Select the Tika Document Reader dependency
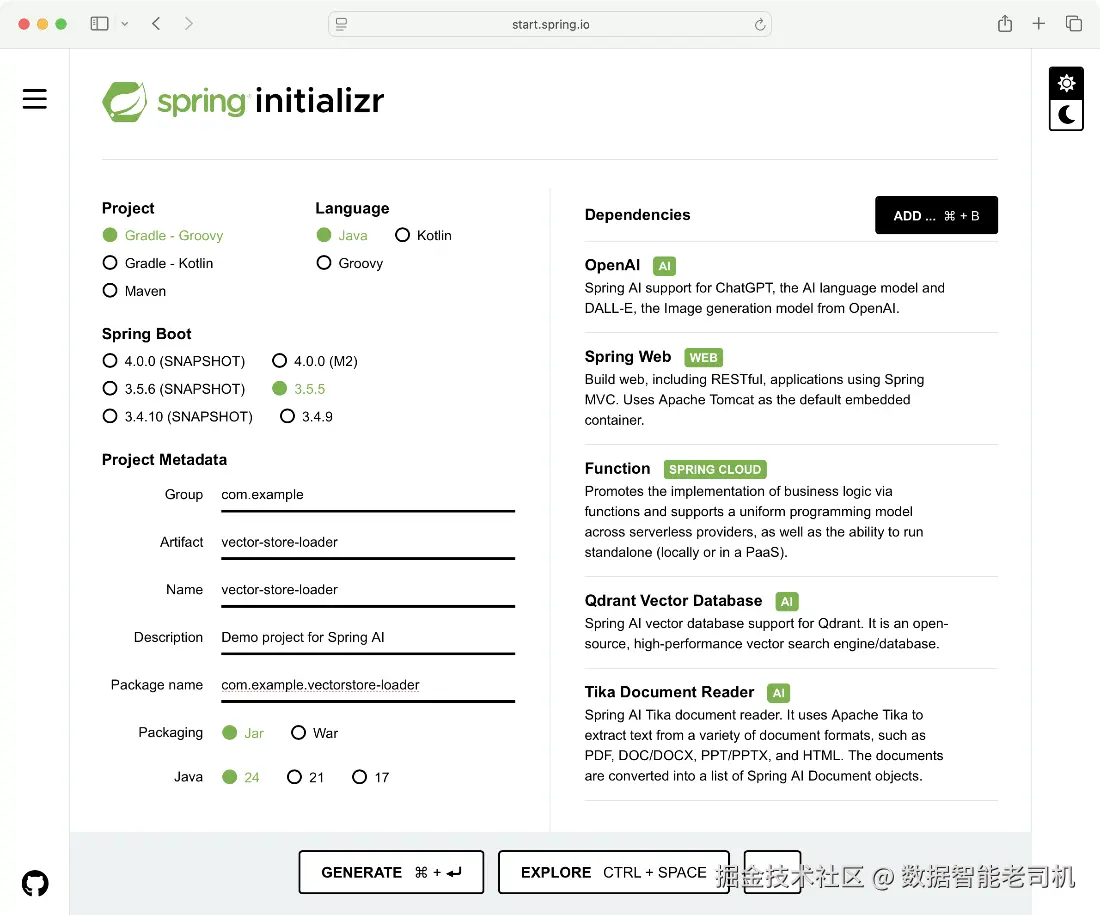Viewport: 1100px width, 915px height. tap(791, 734)
